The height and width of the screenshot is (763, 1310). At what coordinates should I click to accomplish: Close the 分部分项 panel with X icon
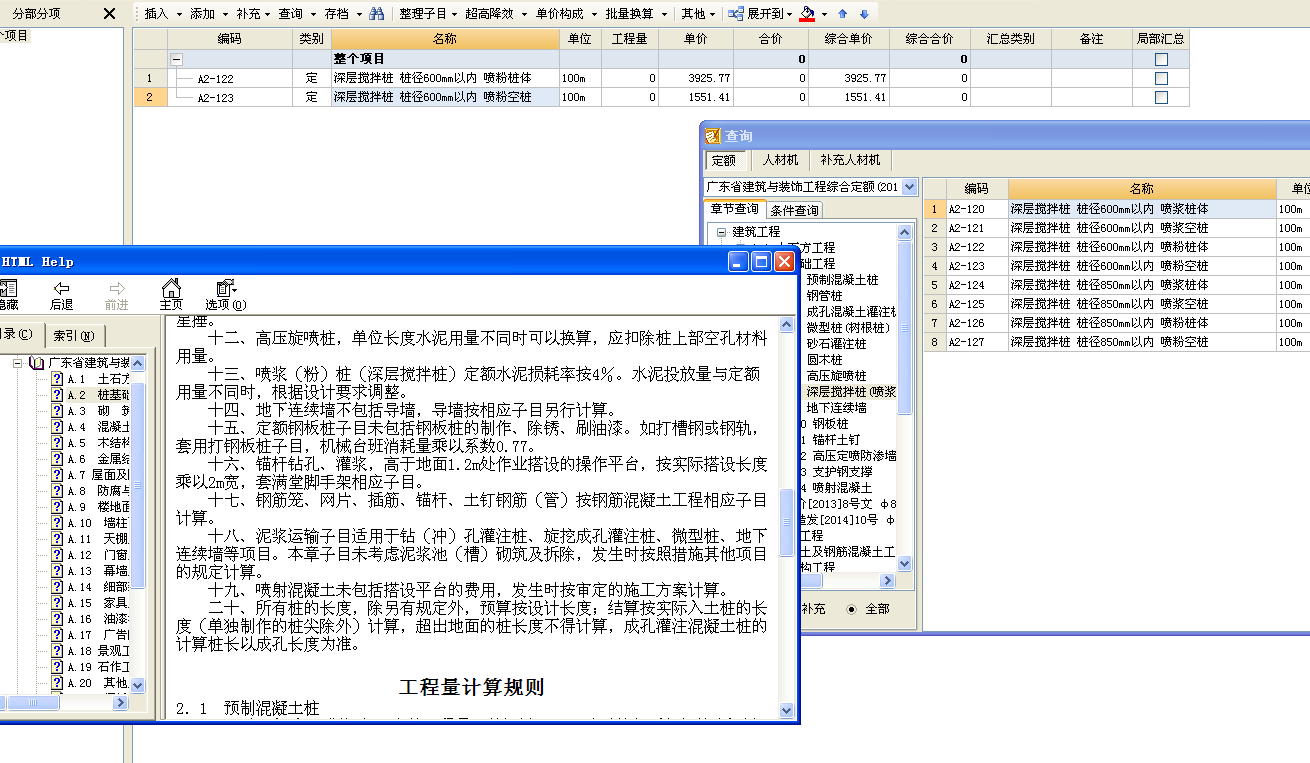pos(110,14)
